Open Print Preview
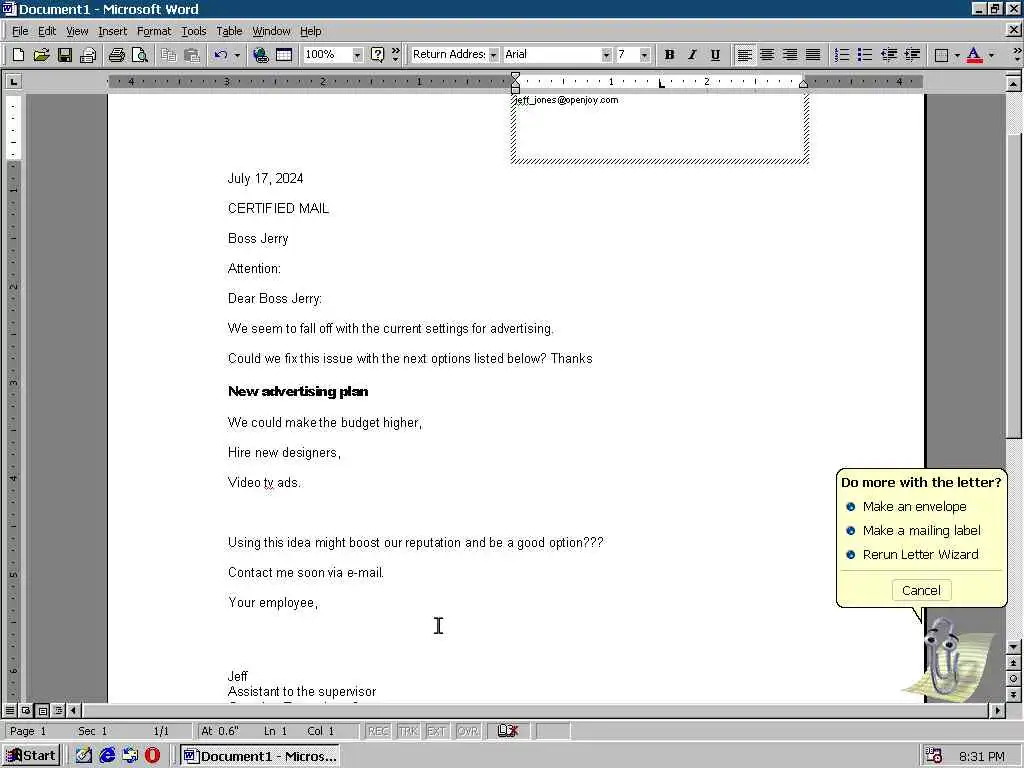Image resolution: width=1024 pixels, height=768 pixels. [x=139, y=55]
